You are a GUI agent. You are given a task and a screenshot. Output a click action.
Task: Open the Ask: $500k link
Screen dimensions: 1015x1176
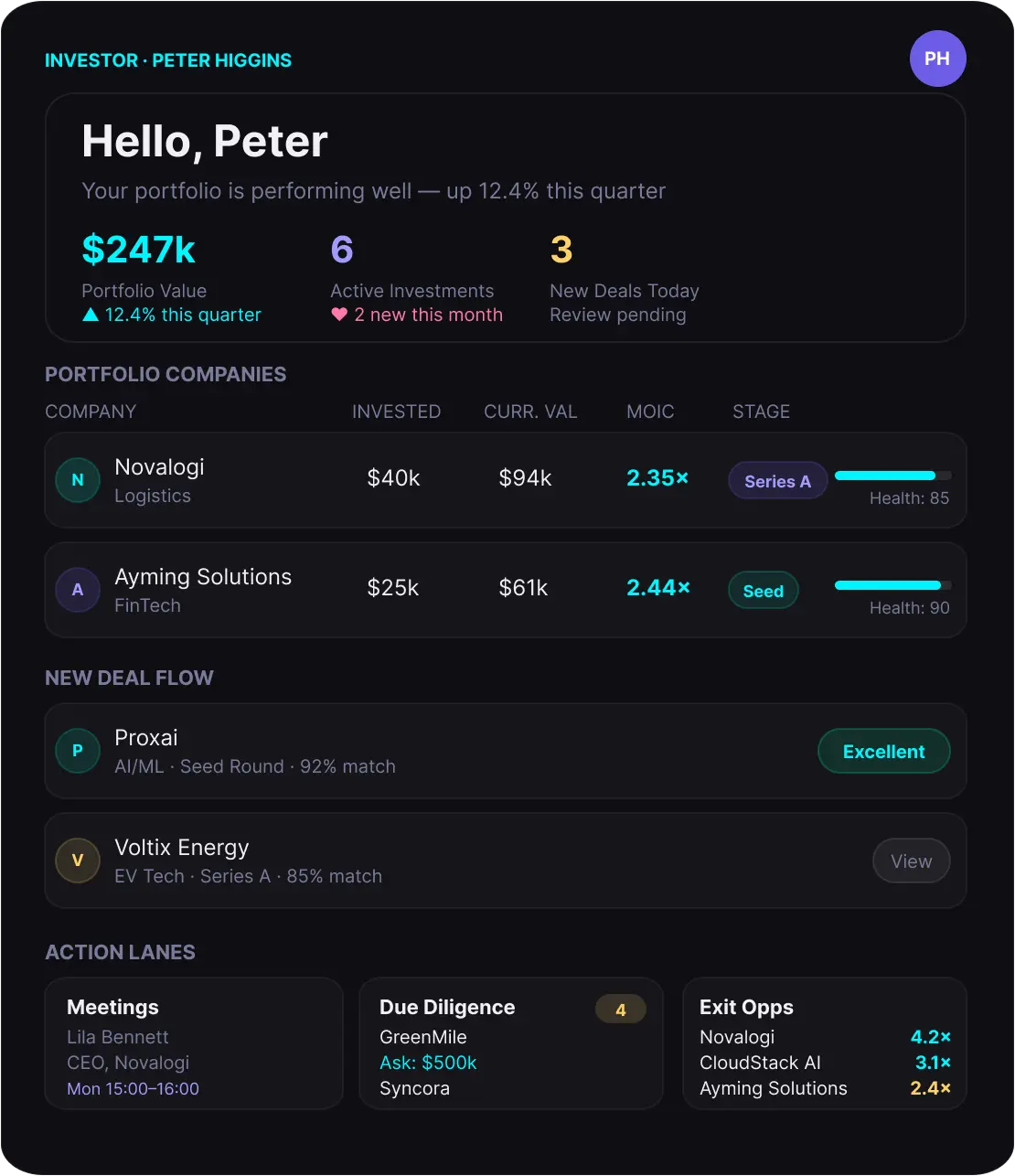(428, 1063)
